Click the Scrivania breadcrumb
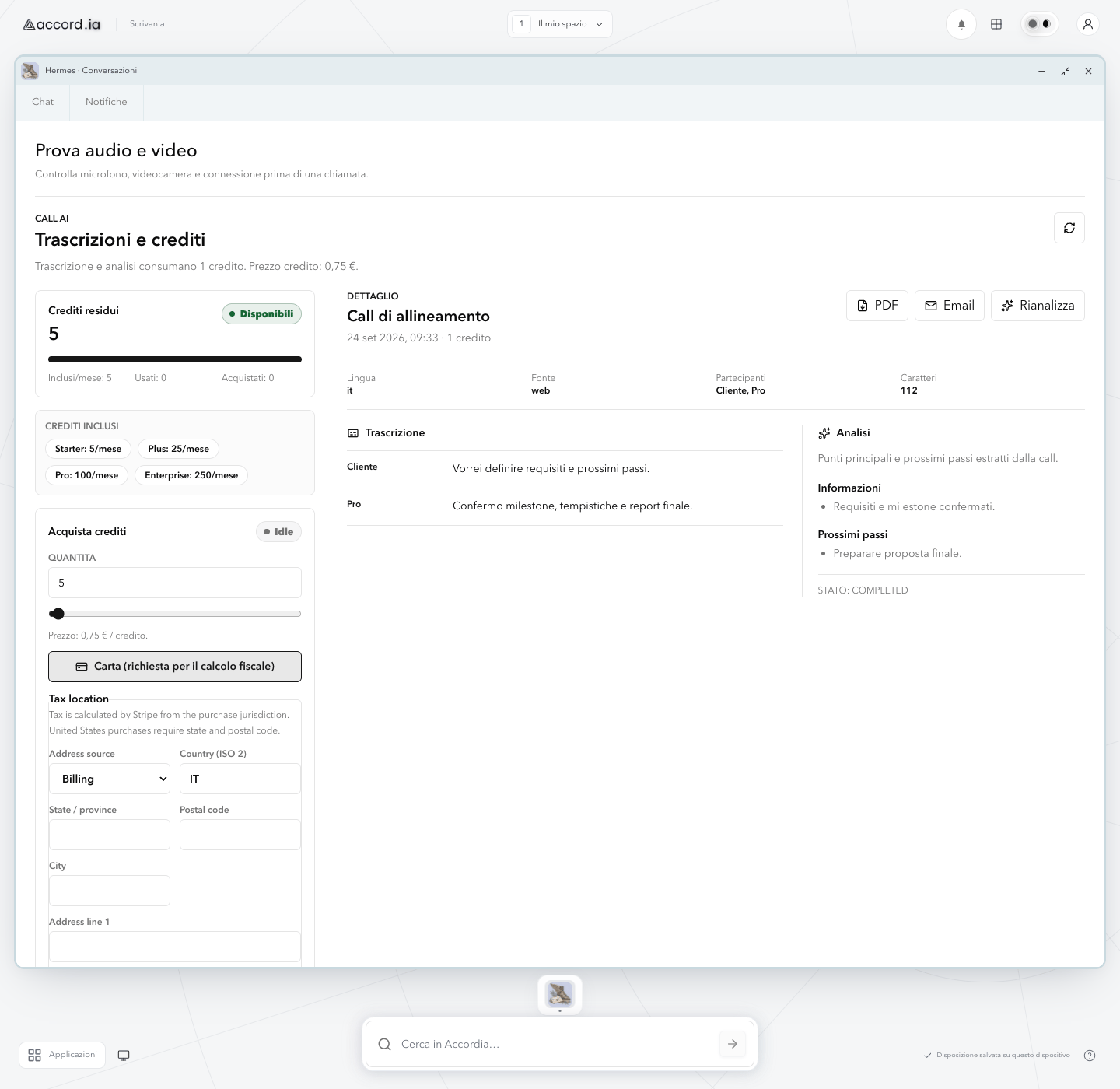 [x=147, y=24]
